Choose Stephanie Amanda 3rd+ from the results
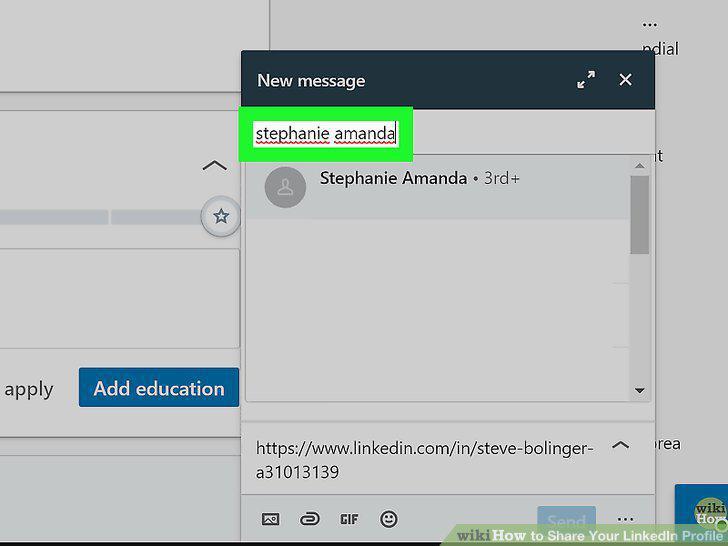Viewport: 728px width, 546px height. tap(437, 187)
